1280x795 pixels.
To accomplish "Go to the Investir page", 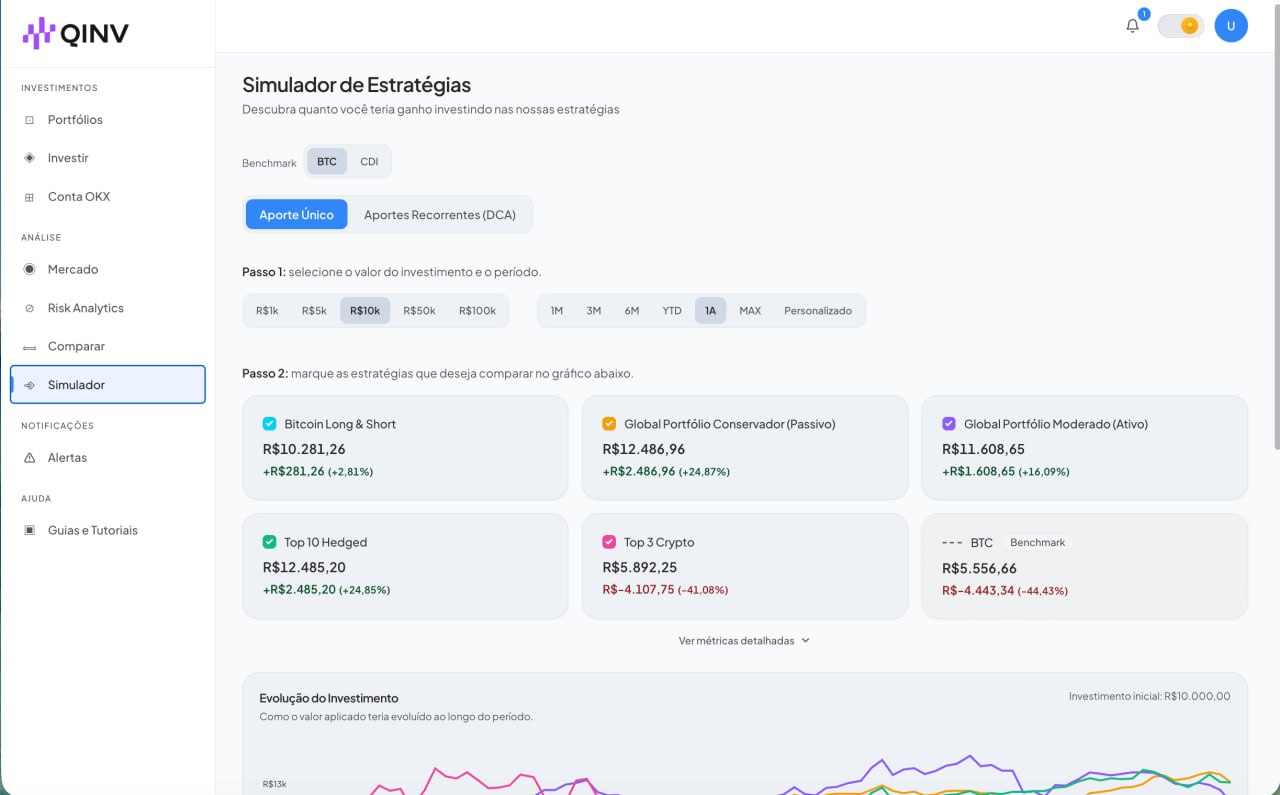I will point(107,158).
